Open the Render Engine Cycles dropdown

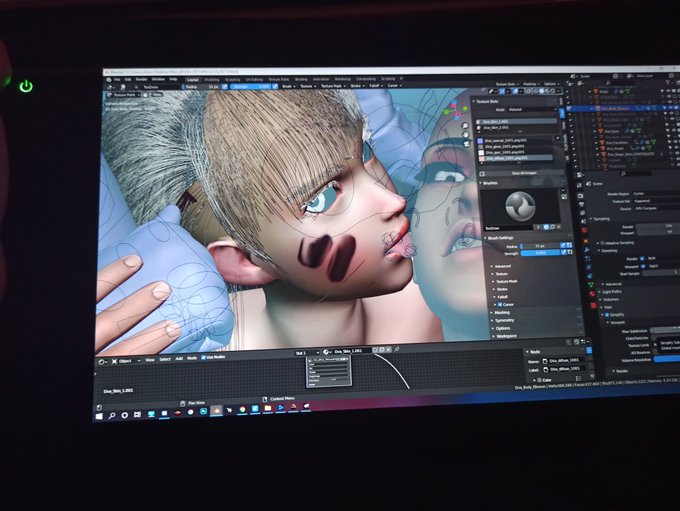click(657, 193)
